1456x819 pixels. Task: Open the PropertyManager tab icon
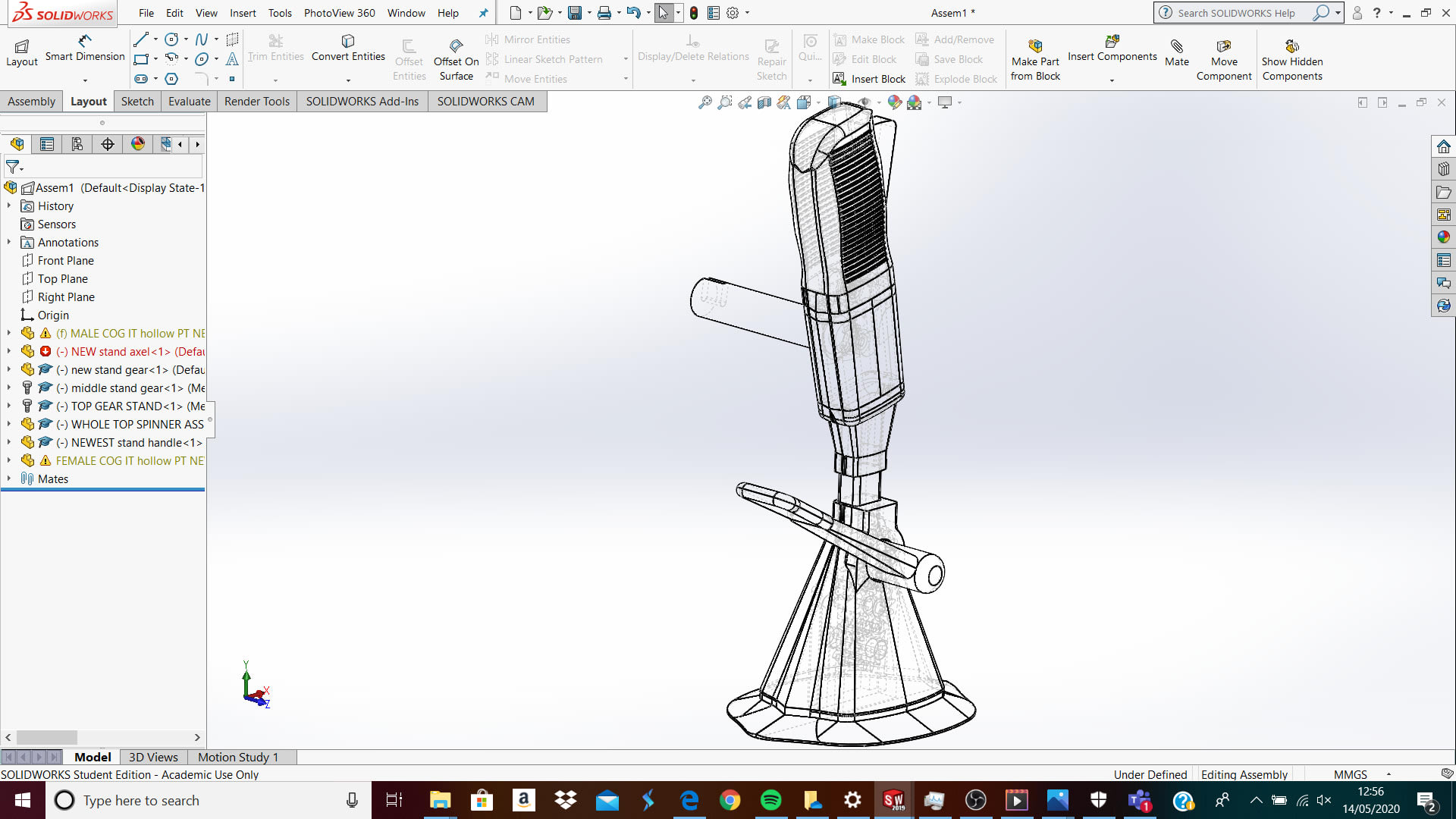[x=47, y=144]
